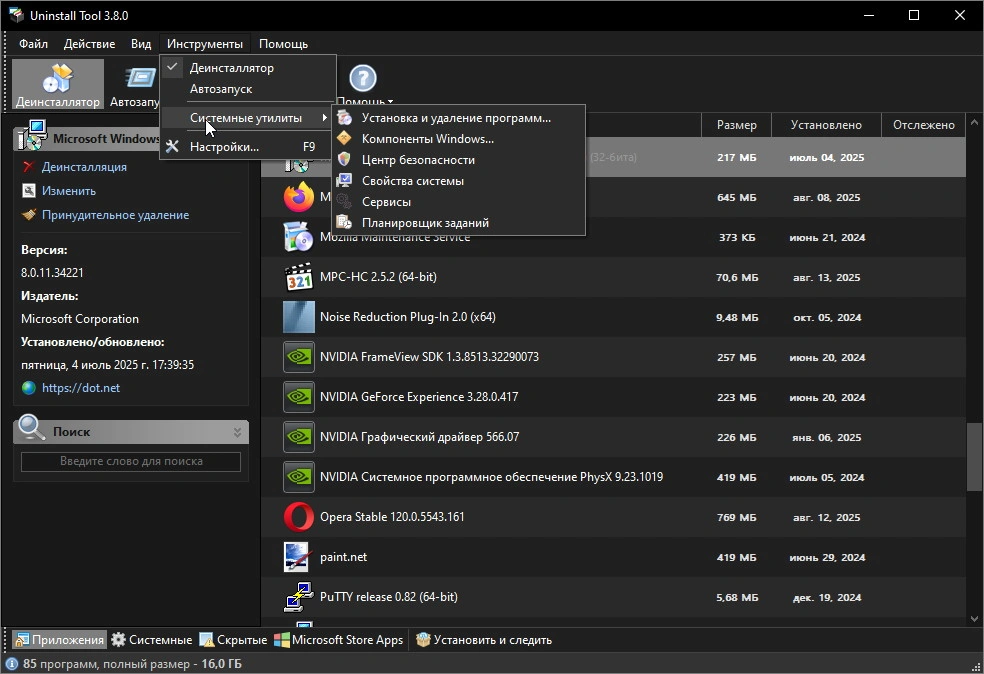
Task: Close the Инструменты menu
Action: 205,44
